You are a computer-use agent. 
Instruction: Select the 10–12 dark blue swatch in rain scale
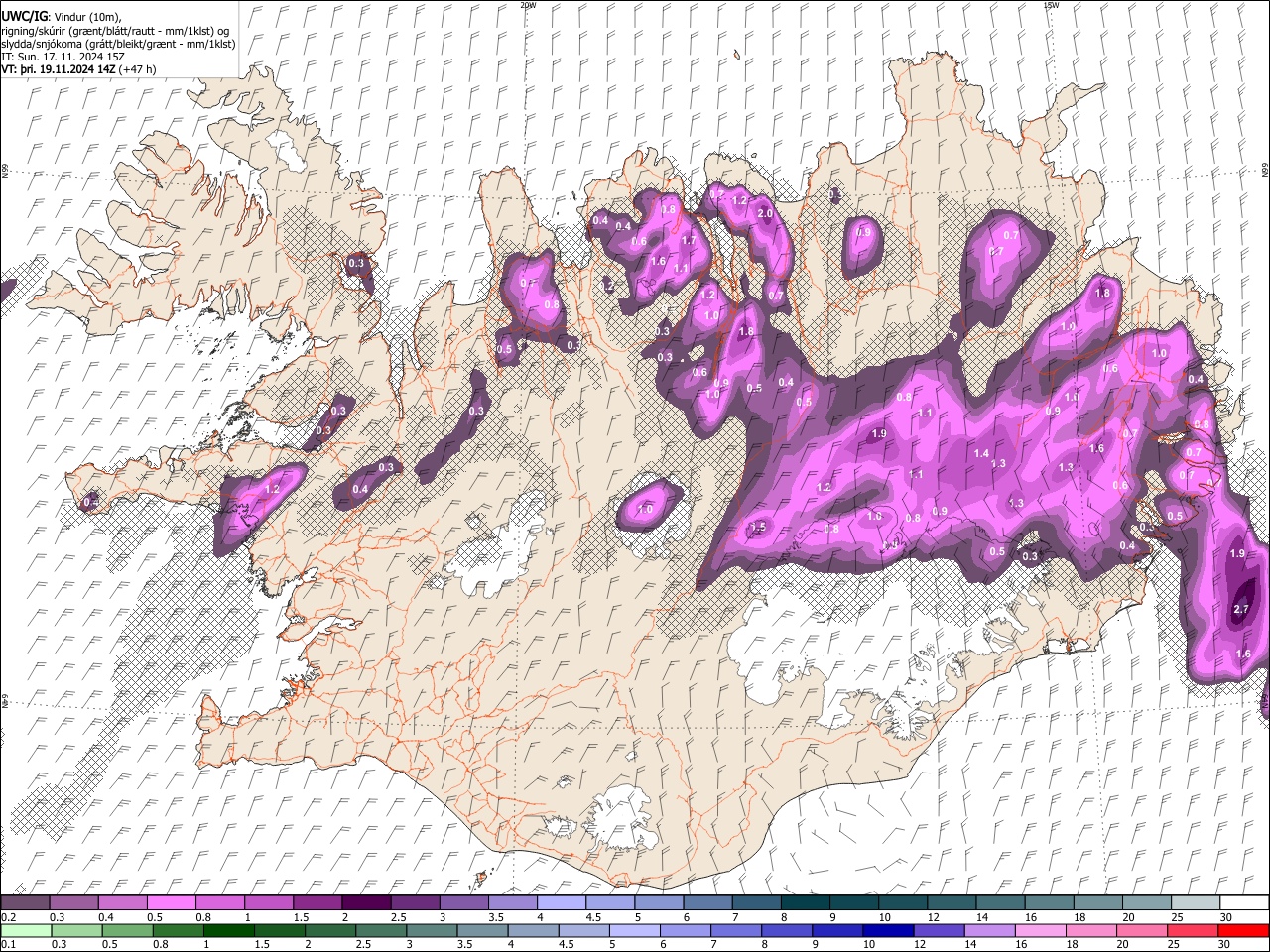click(x=888, y=930)
